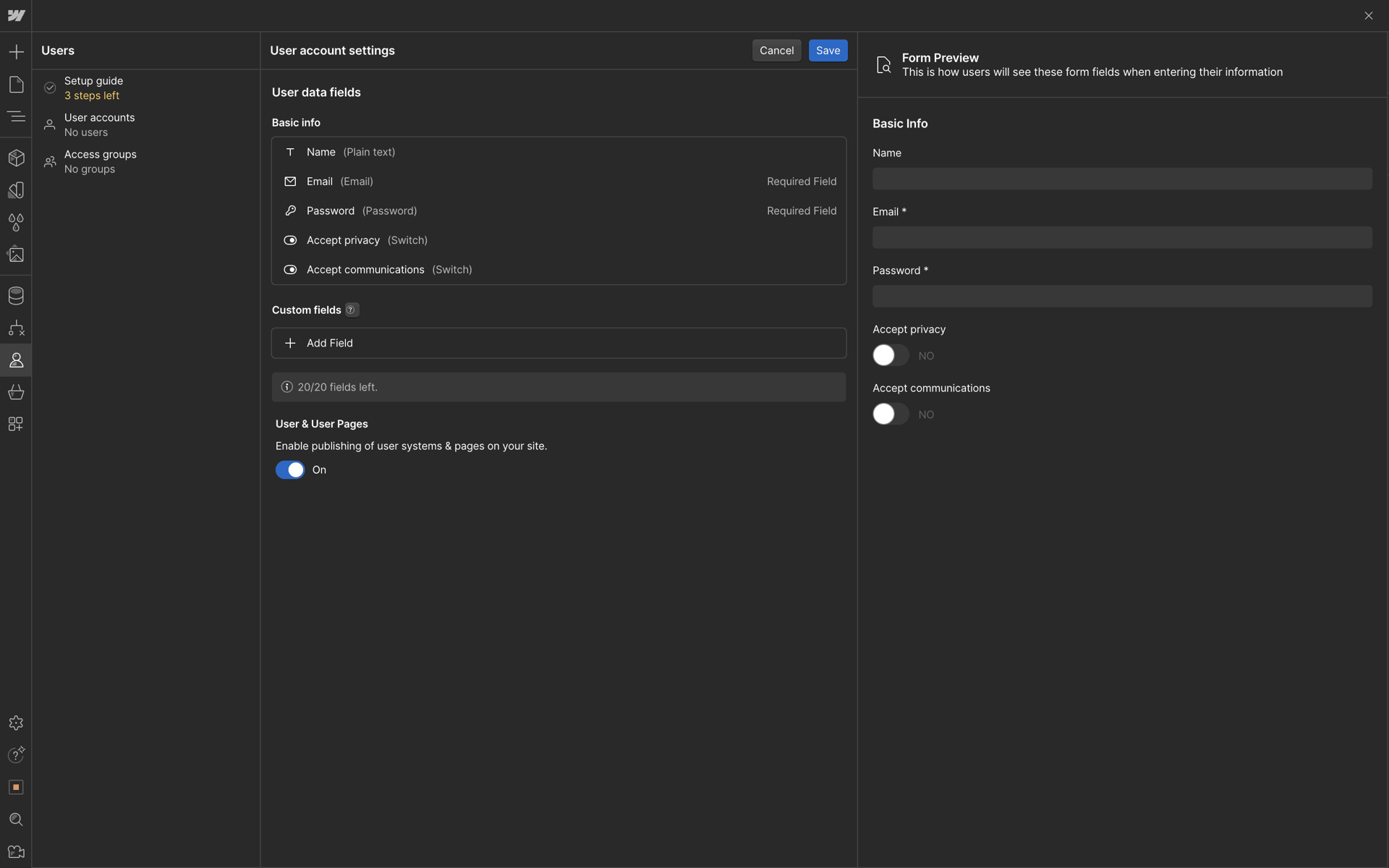The height and width of the screenshot is (868, 1389).
Task: Click Required Field label on Email row
Action: click(x=802, y=182)
